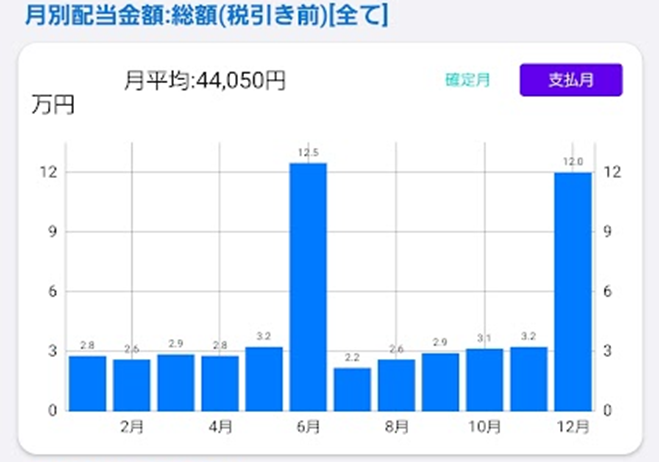Screen dimensions: 659x462
Task: Tap the 4月 label on the x-axis
Action: (220, 427)
